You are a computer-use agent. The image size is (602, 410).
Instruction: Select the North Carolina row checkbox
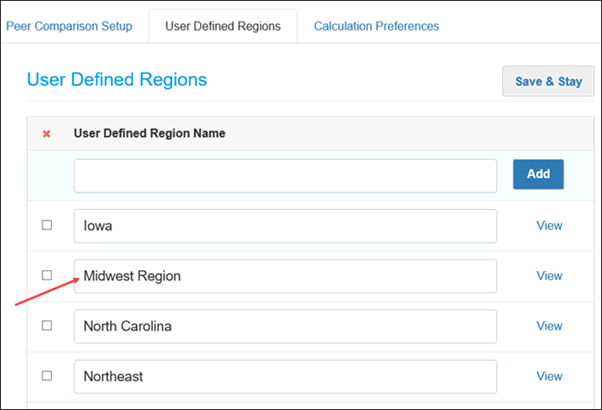47,326
